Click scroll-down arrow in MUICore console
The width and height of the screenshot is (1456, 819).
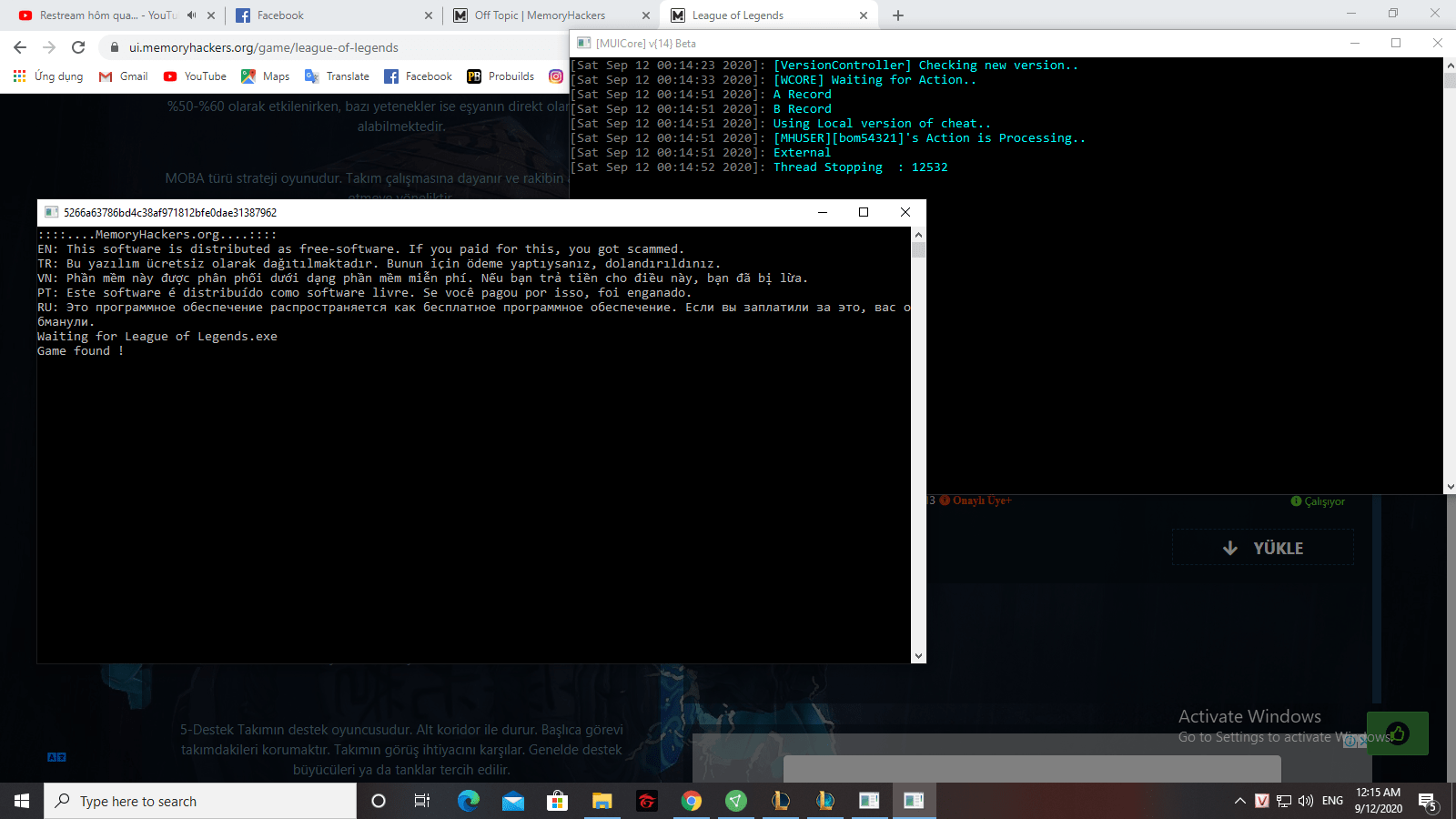click(x=1450, y=487)
